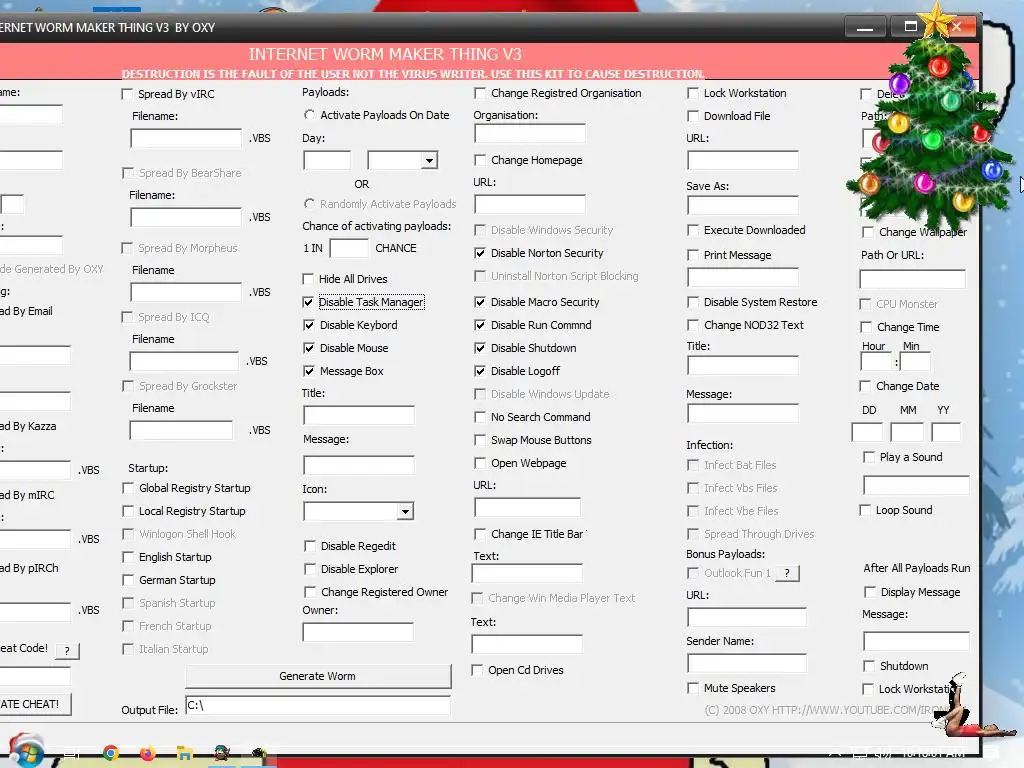This screenshot has height=768, width=1024.
Task: Check the Mute Speakers checkbox
Action: click(693, 688)
